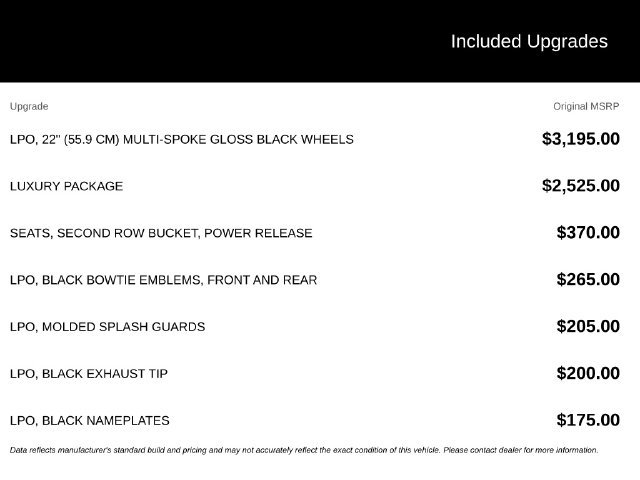This screenshot has width=640, height=480.
Task: Click the manufacturer data disclaimer text
Action: click(304, 450)
